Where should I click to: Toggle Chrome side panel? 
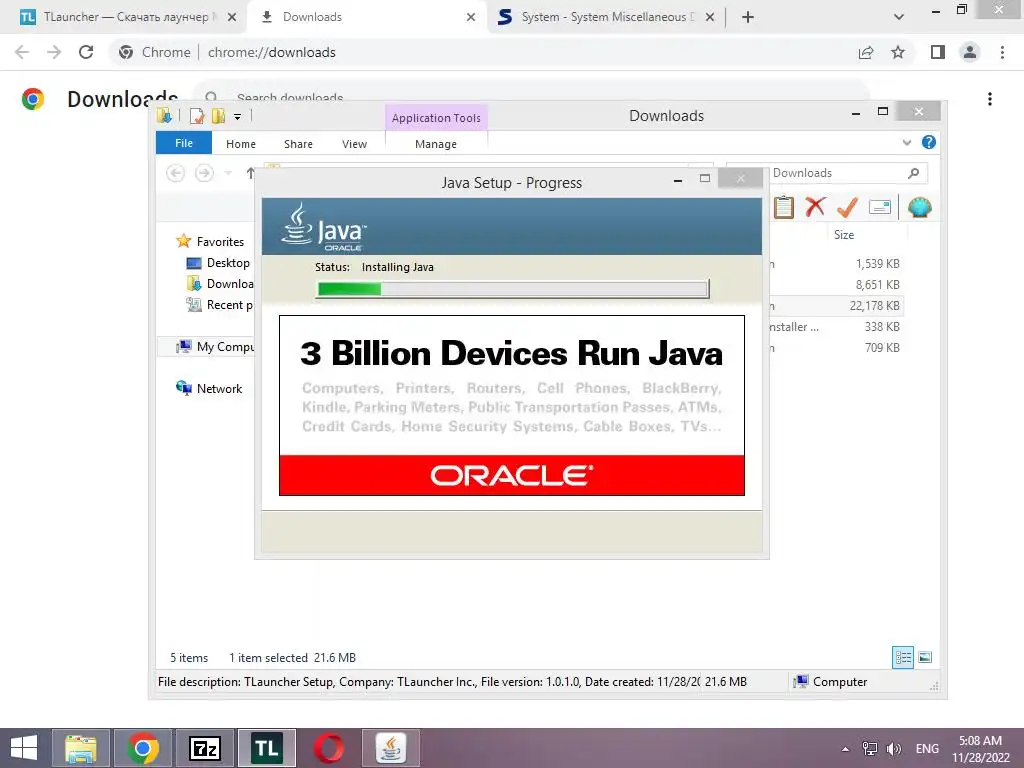pyautogui.click(x=938, y=52)
